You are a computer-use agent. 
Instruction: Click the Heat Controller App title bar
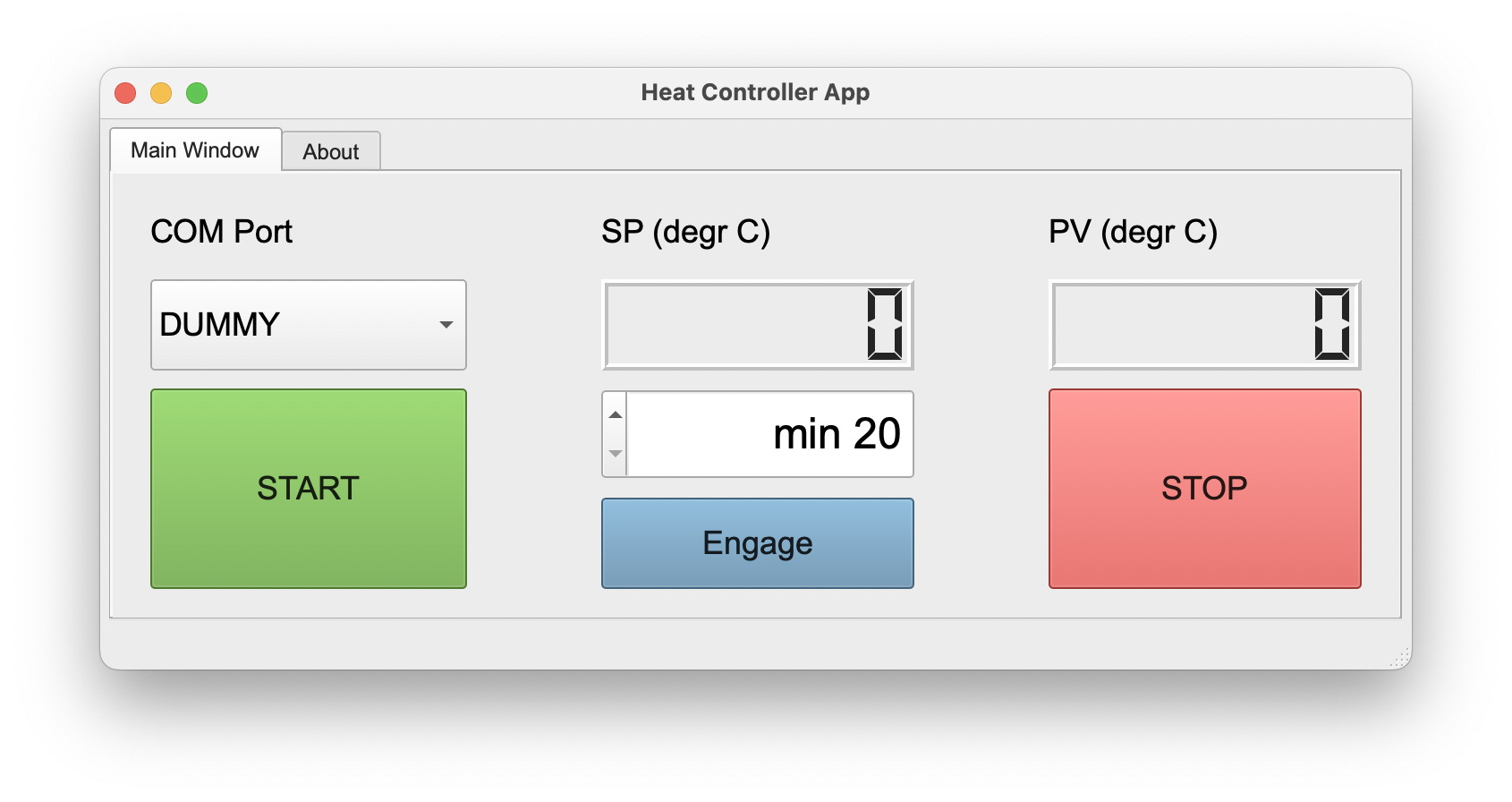tap(755, 92)
